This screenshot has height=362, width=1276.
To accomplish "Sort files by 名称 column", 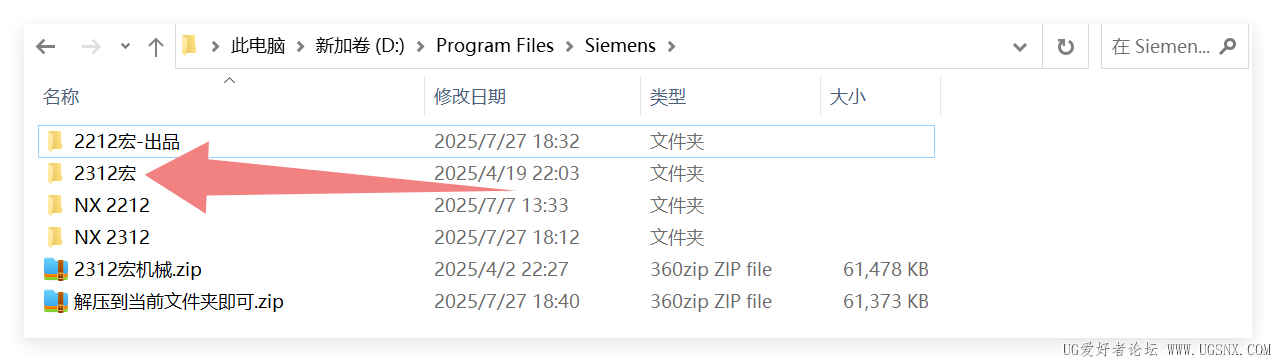I will pyautogui.click(x=61, y=97).
